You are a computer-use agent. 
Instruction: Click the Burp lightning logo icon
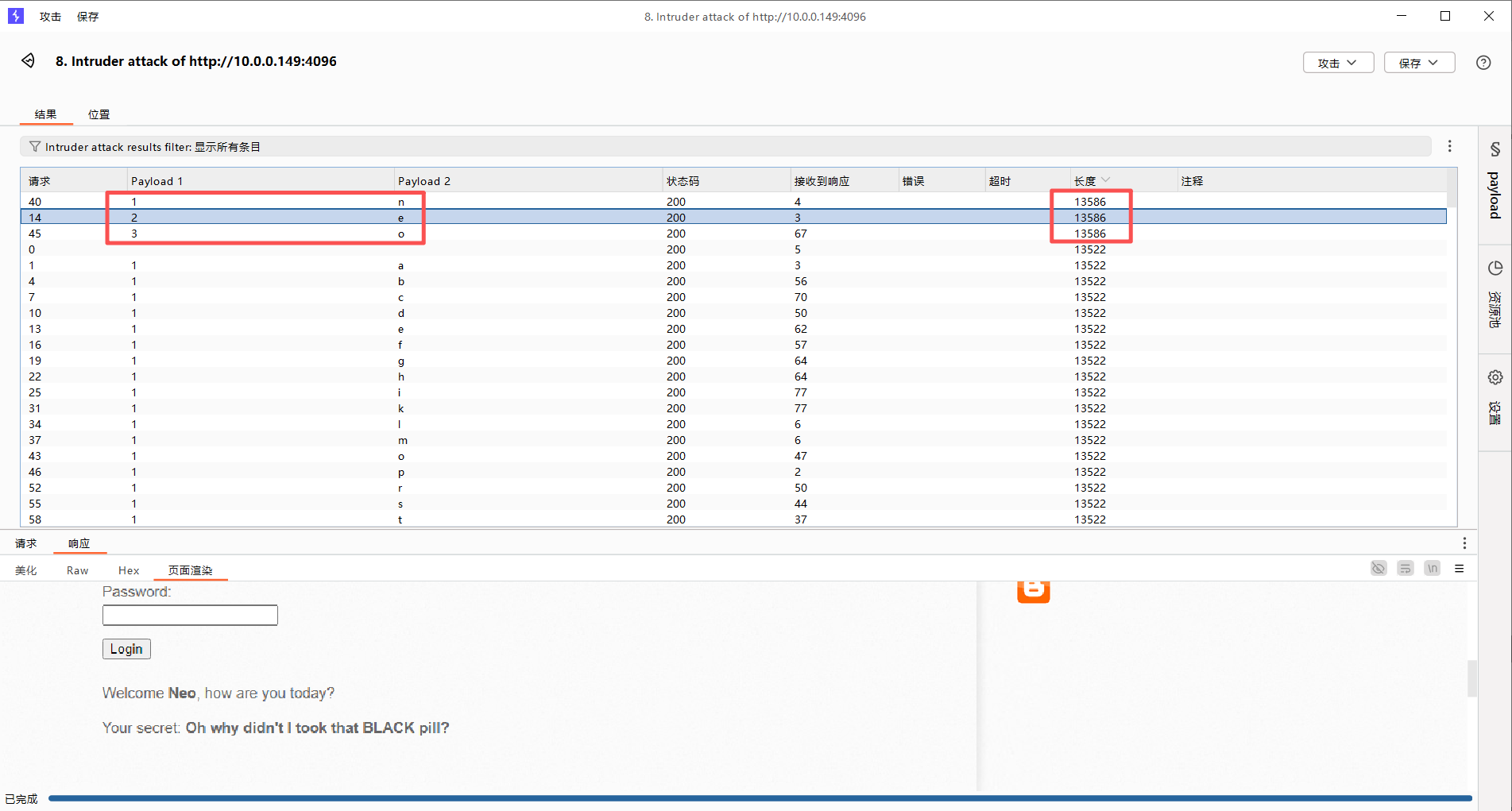16,16
